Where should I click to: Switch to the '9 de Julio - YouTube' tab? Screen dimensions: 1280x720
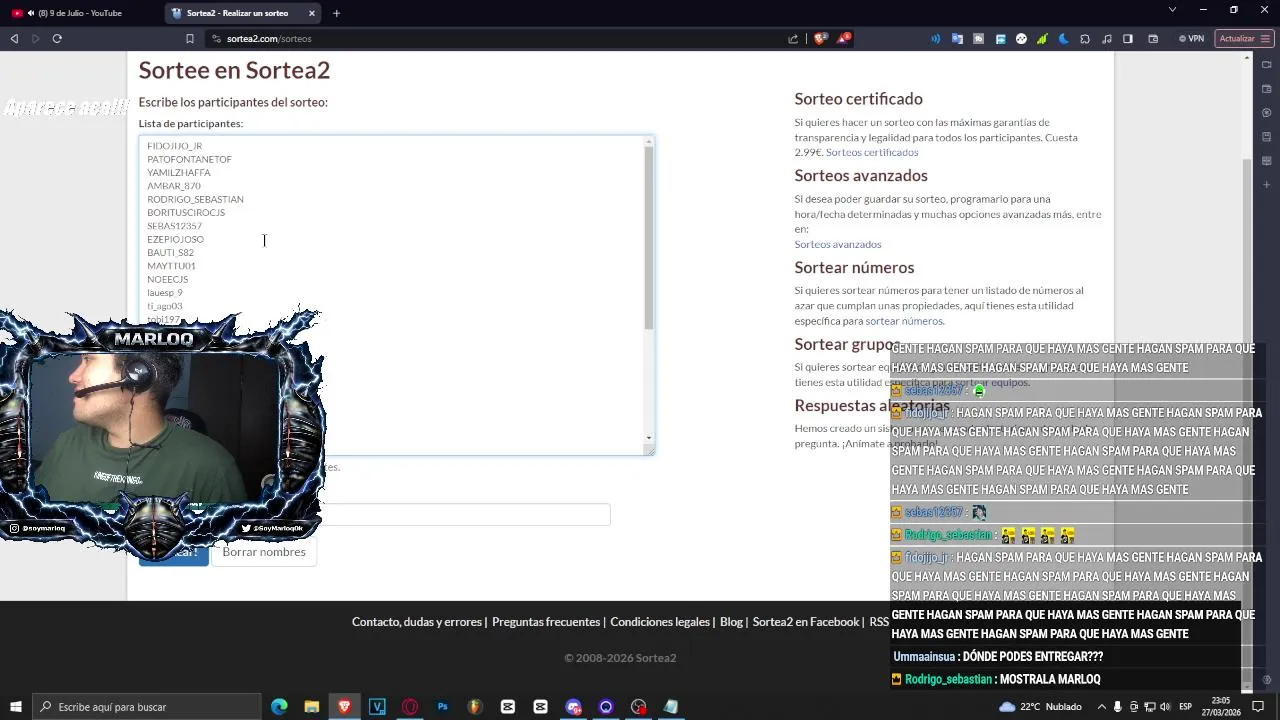tap(80, 13)
